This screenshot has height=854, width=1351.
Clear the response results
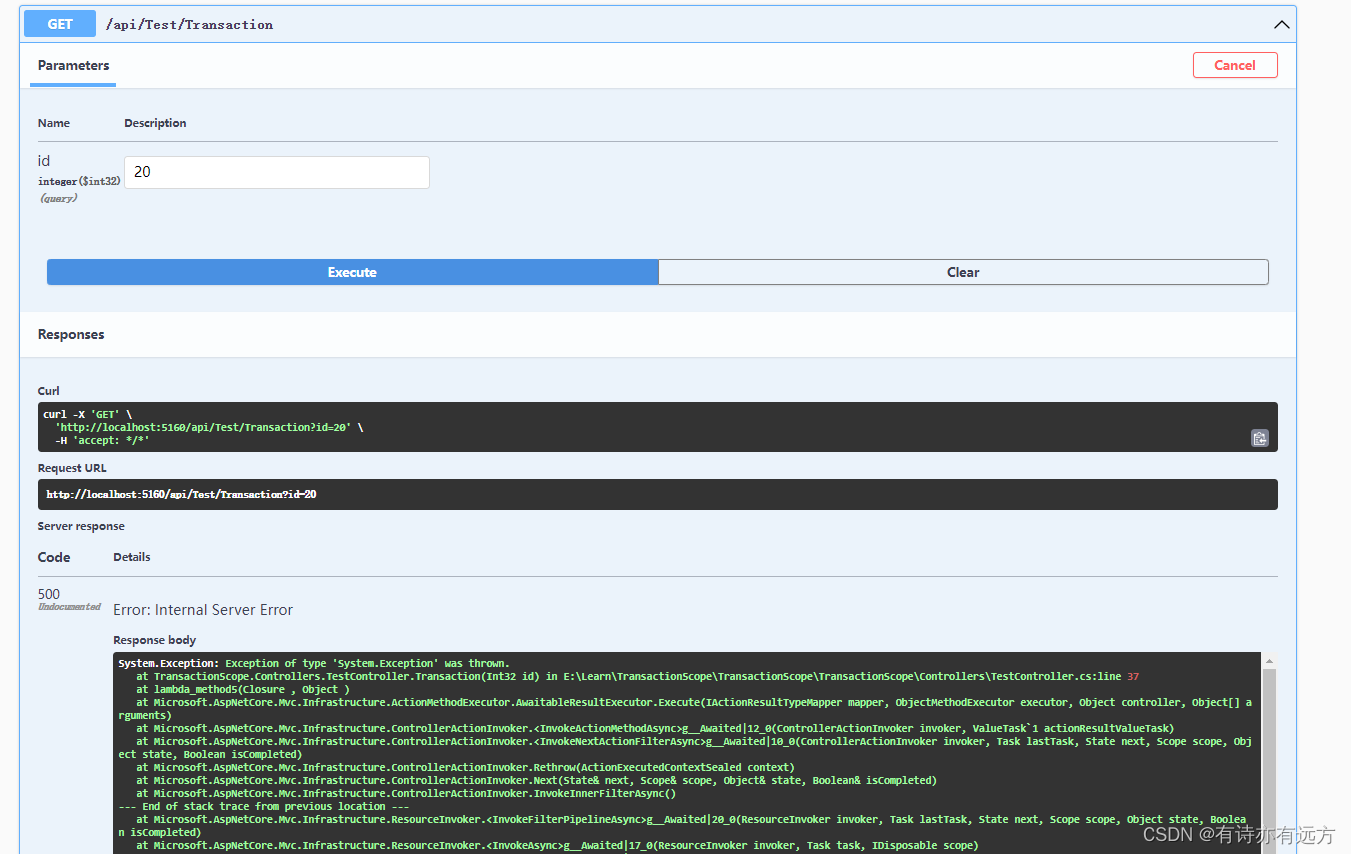pos(963,272)
